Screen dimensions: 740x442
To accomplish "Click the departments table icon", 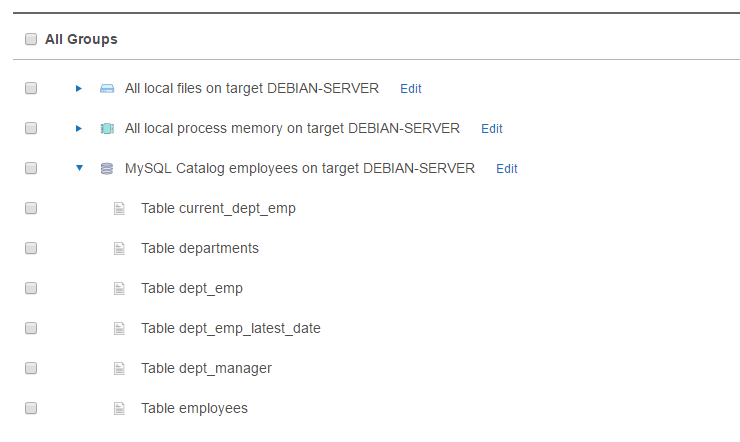I will point(120,249).
